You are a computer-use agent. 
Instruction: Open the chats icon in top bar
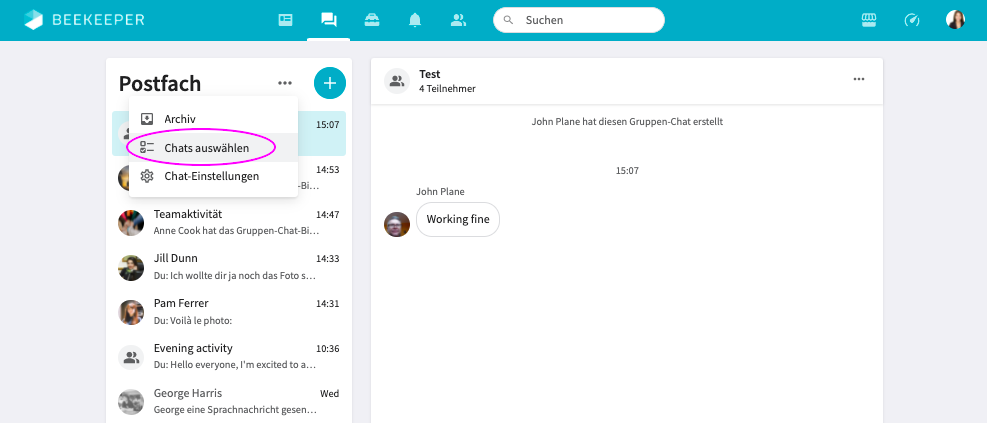(x=329, y=20)
